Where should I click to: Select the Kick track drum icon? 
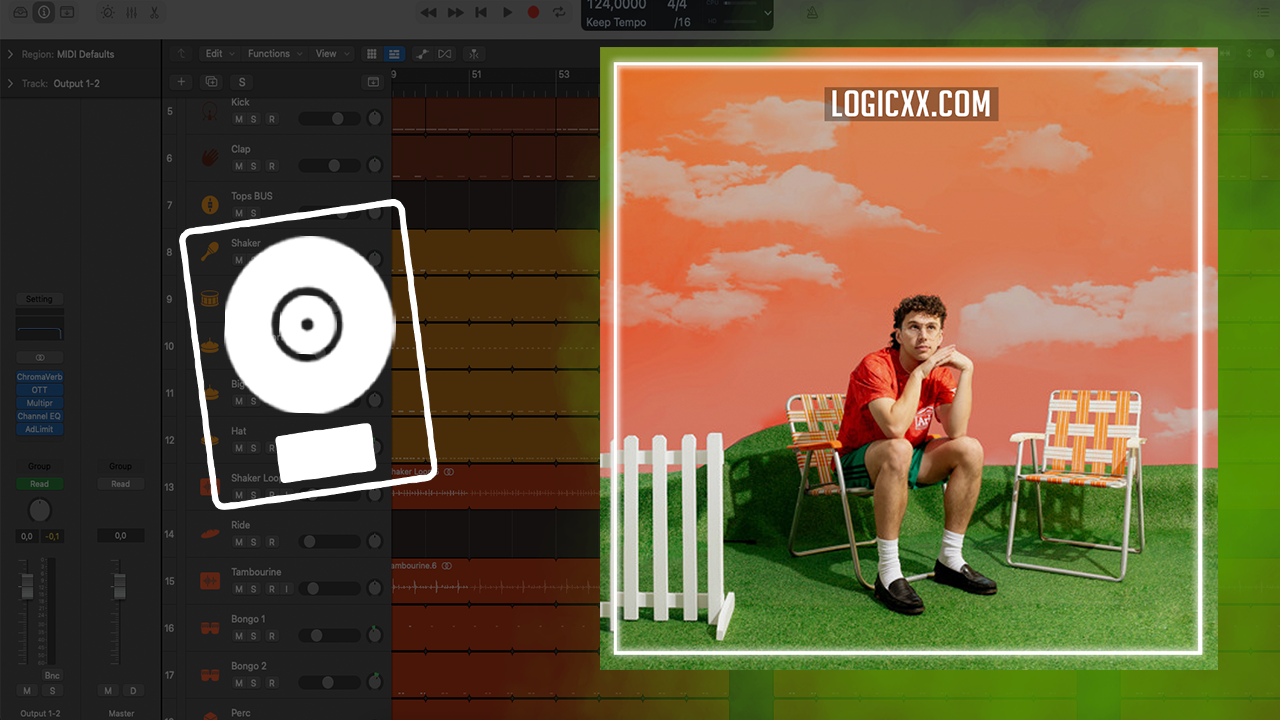click(x=210, y=110)
